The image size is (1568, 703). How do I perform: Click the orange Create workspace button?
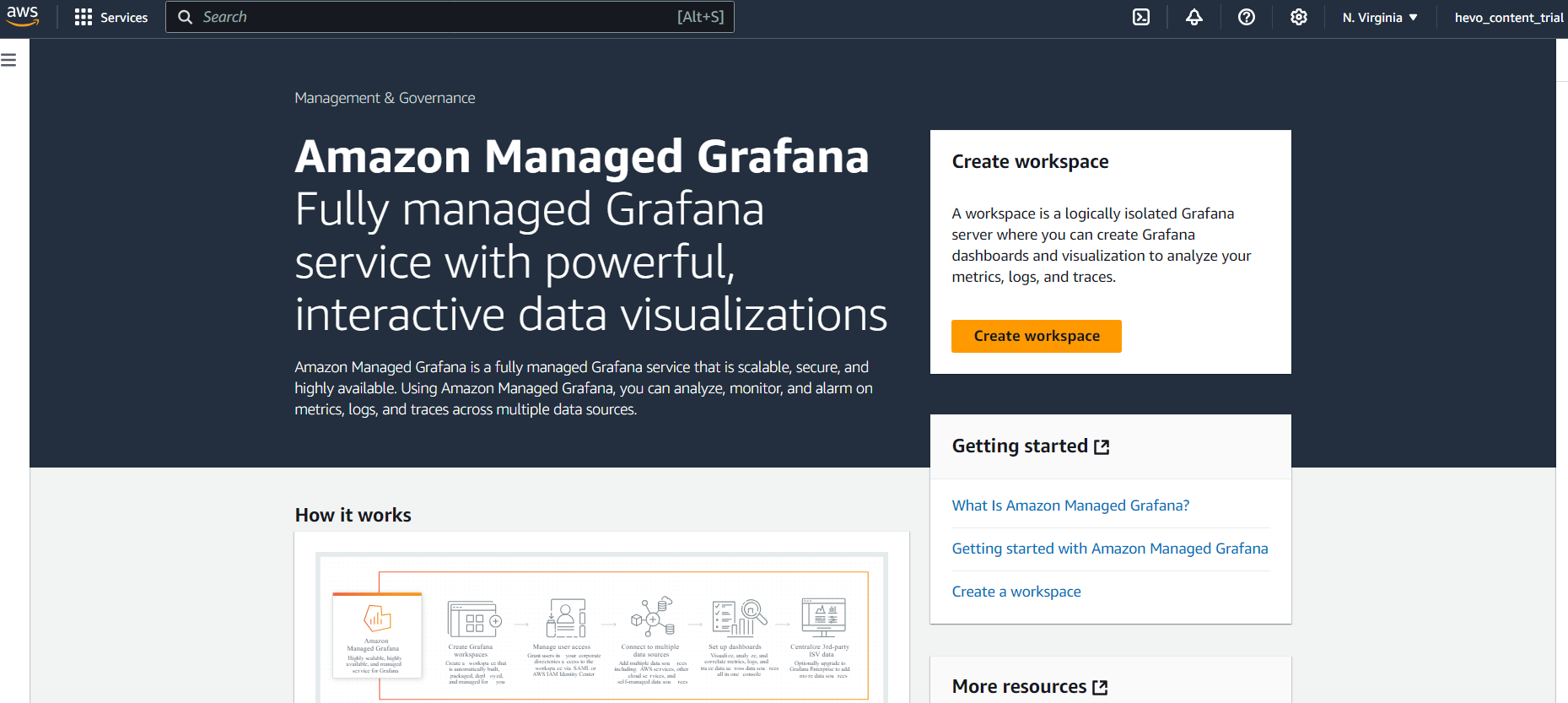coord(1037,336)
